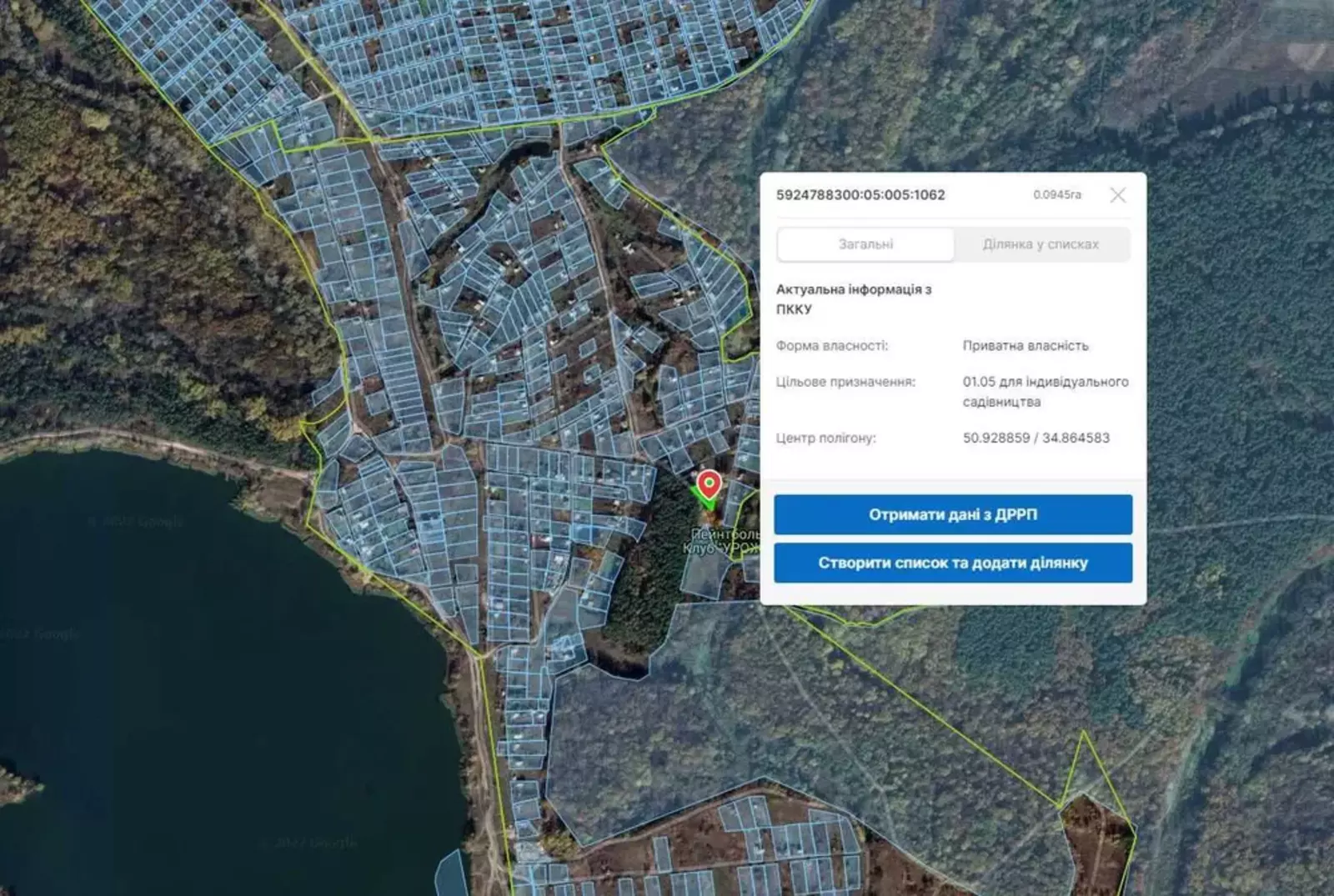Click the polygon center coordinates 50.928859 / 34.864583
The image size is (1334, 896).
pos(1036,438)
